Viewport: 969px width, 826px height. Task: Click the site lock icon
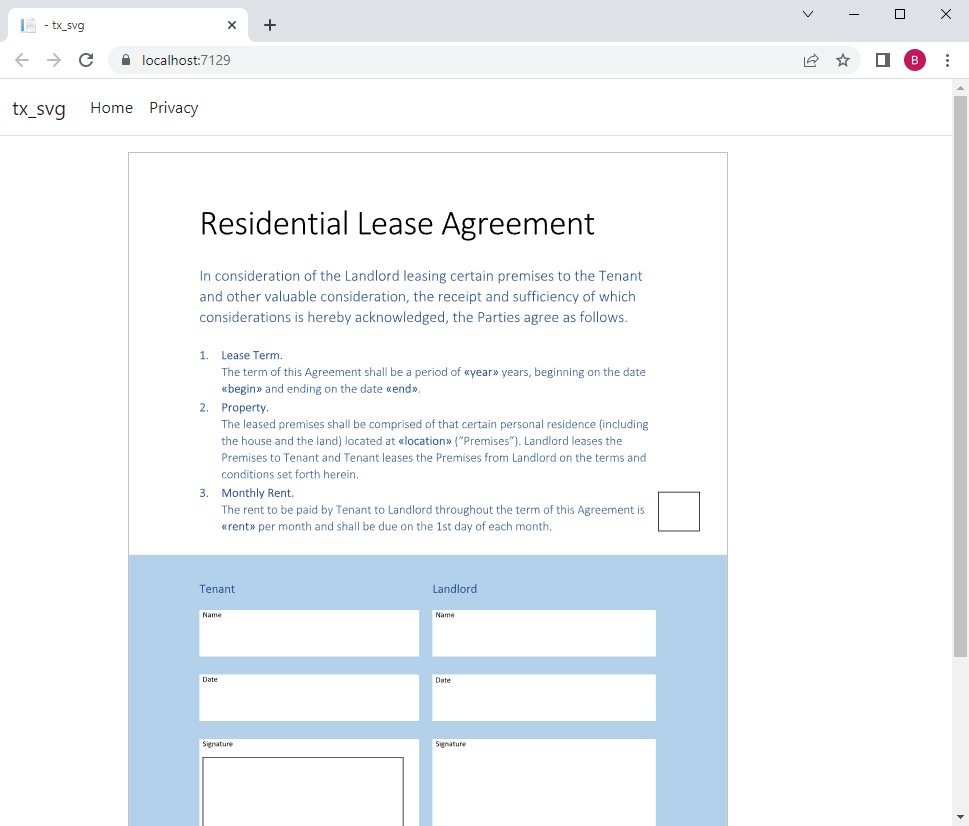(x=126, y=60)
